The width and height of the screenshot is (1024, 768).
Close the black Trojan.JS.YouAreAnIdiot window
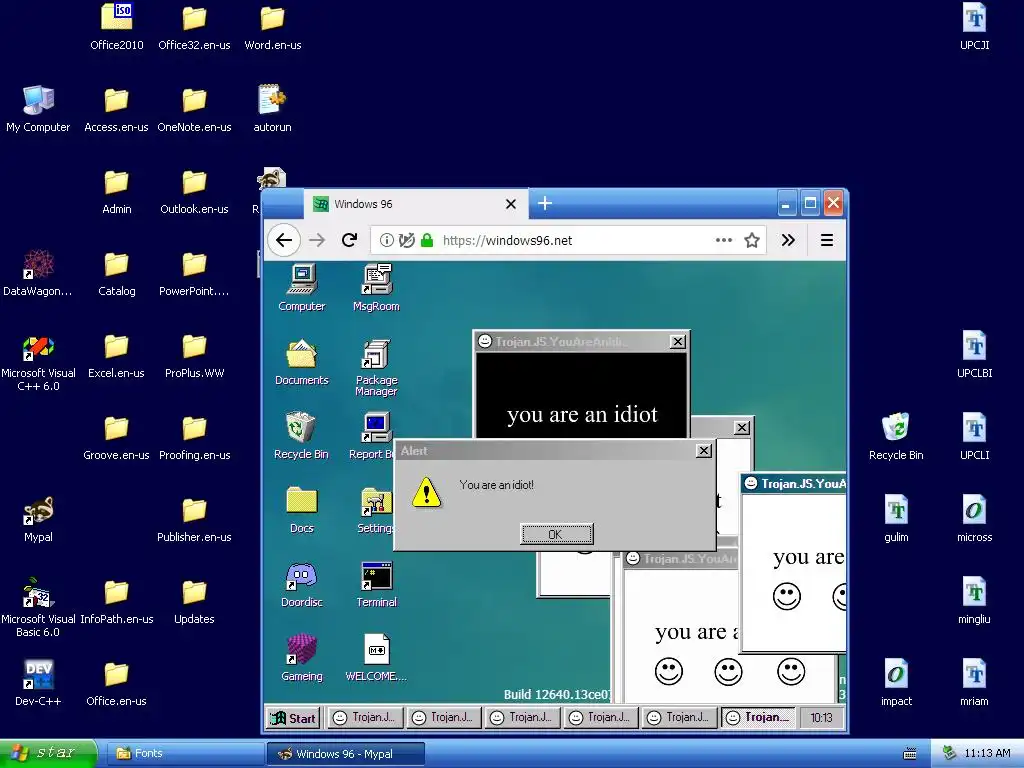pos(678,342)
